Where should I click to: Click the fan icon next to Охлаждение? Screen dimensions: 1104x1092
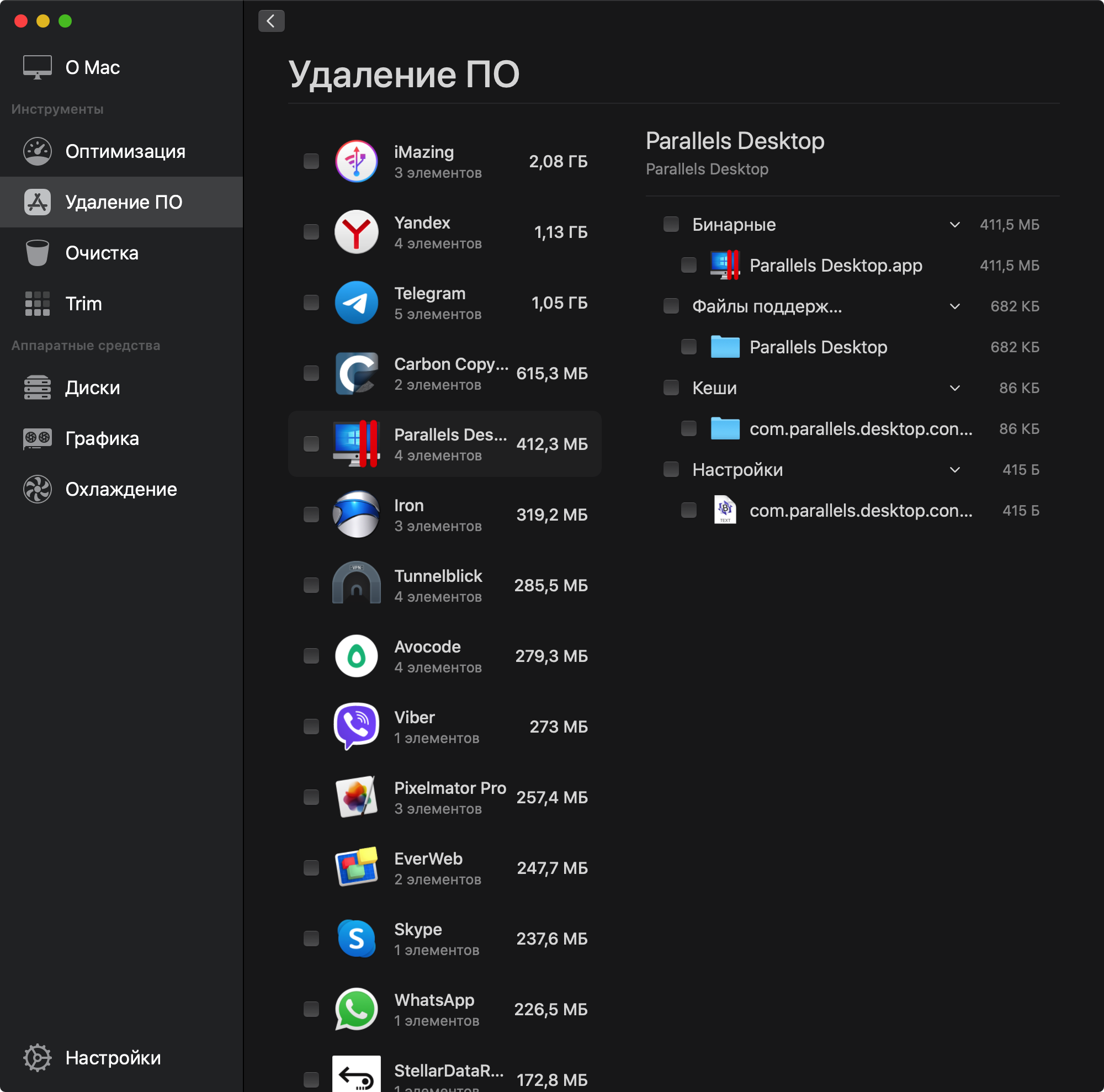pos(37,489)
